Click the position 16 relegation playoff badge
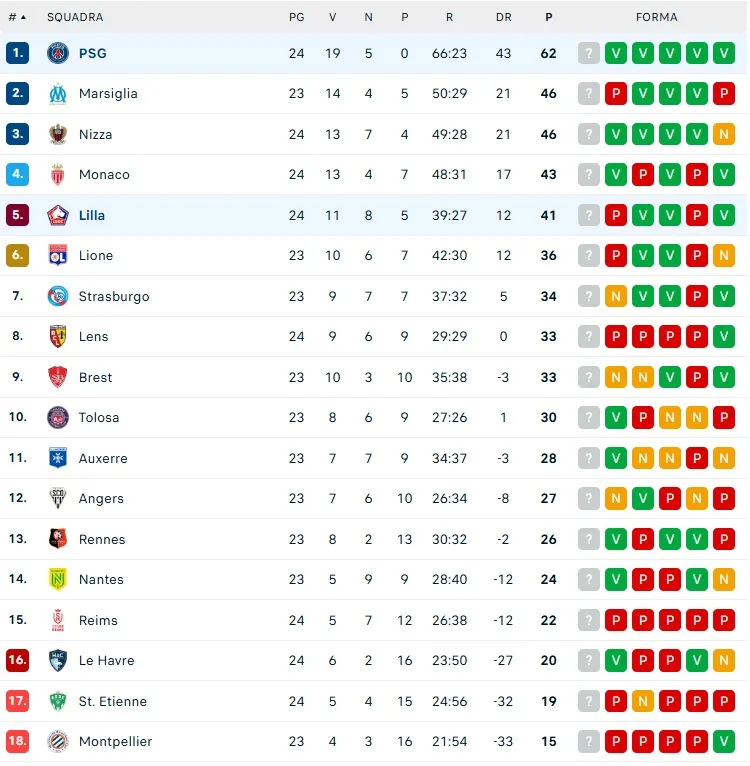Image resolution: width=750 pixels, height=766 pixels. coord(18,661)
